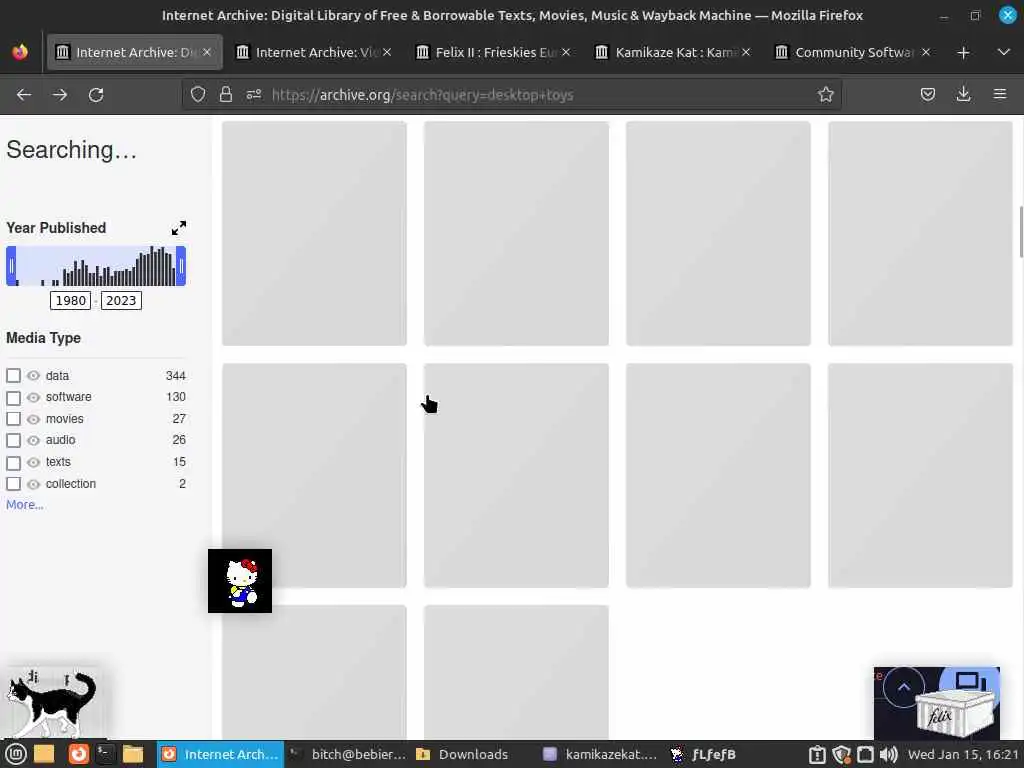Open a new browser tab
This screenshot has height=768, width=1024.
tap(963, 52)
